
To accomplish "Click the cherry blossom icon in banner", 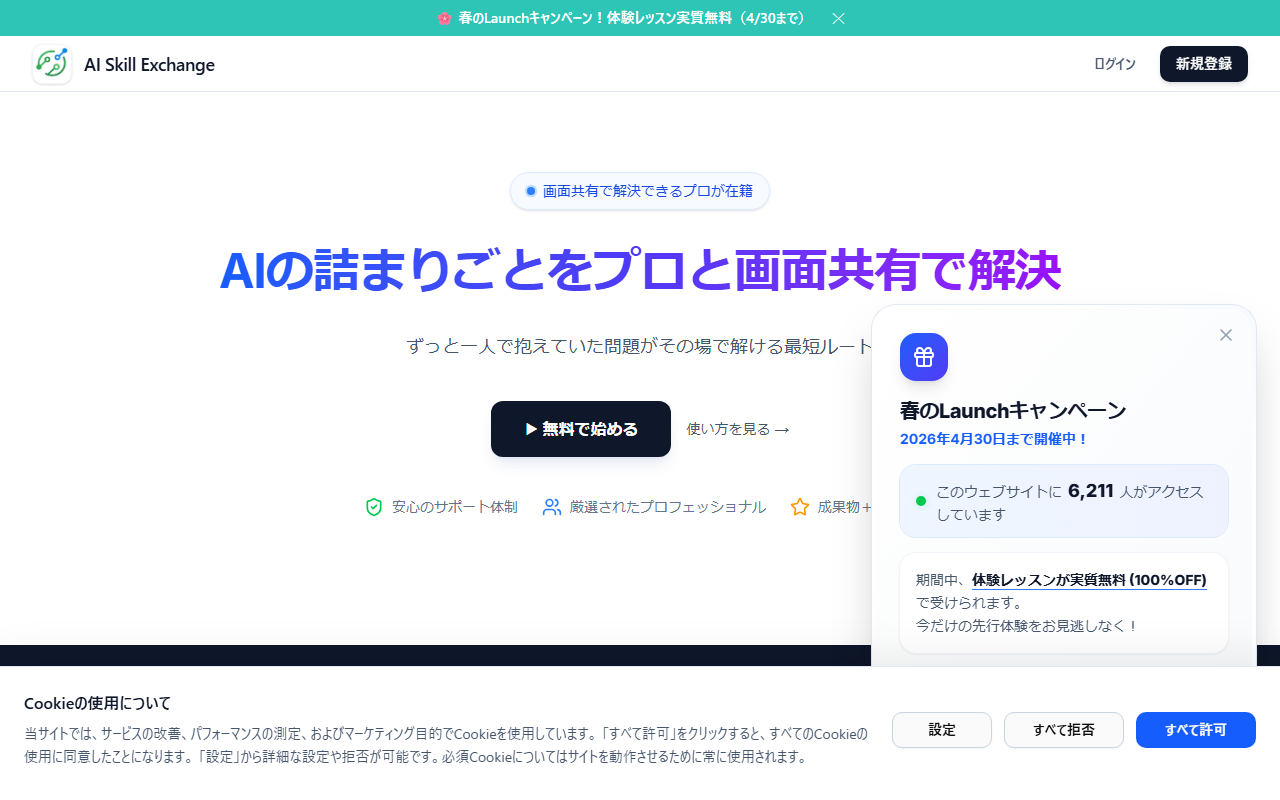I will coord(445,18).
